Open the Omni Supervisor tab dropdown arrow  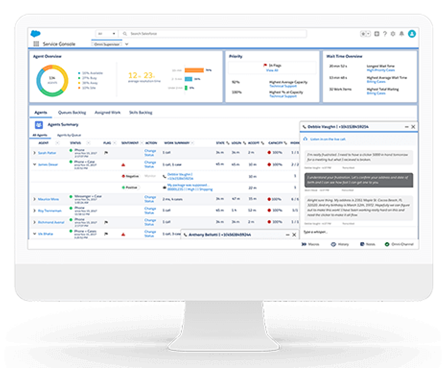pyautogui.click(x=127, y=44)
